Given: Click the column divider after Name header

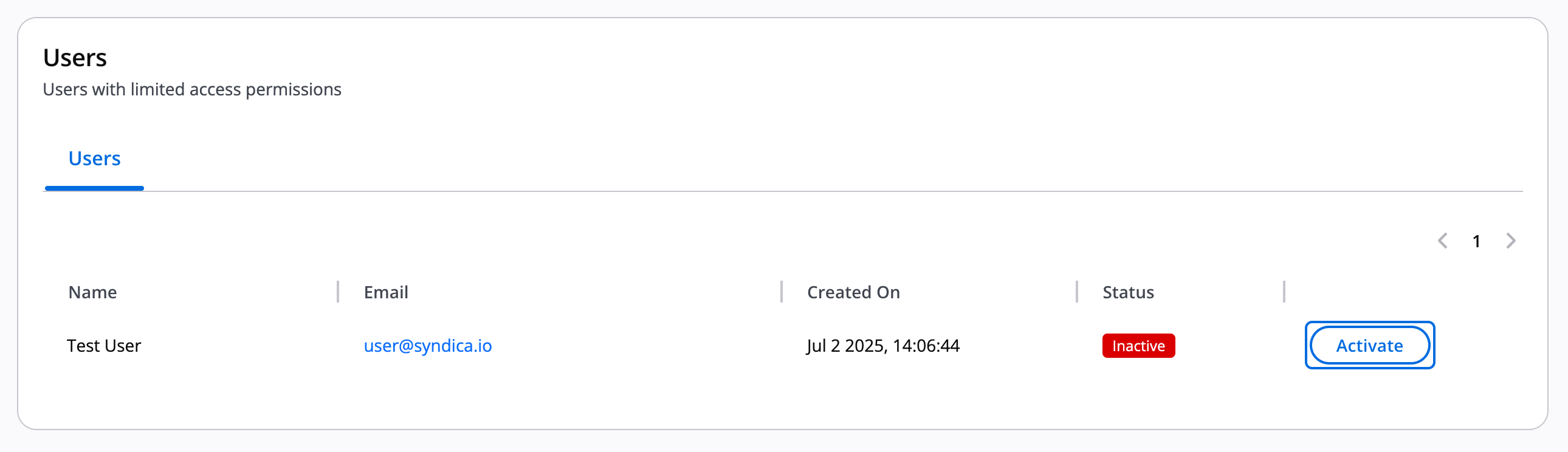Looking at the screenshot, I should click(338, 292).
